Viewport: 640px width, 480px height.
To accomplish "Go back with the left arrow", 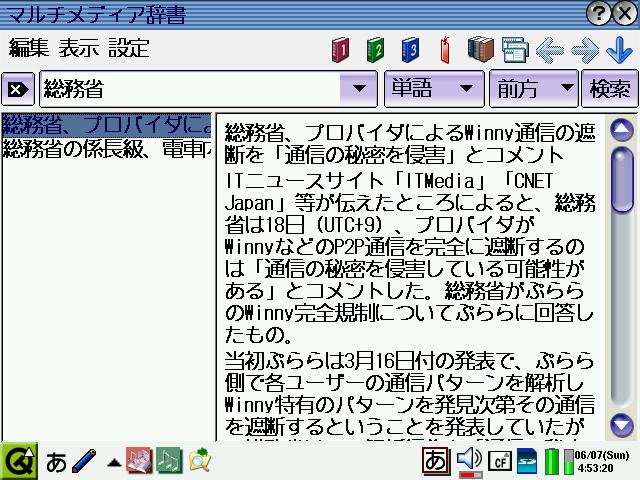I will (549, 50).
